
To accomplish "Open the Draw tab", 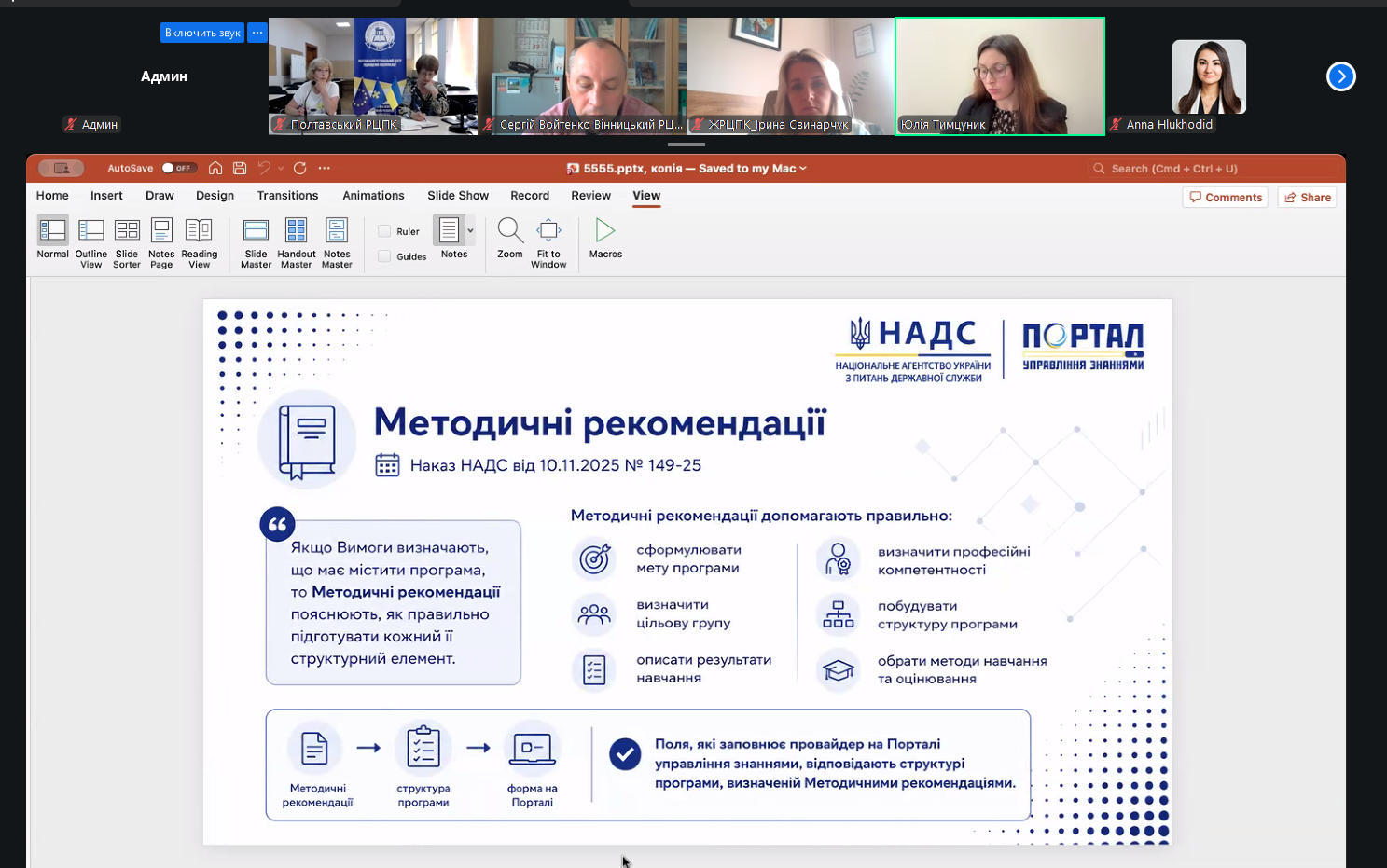I will point(160,196).
